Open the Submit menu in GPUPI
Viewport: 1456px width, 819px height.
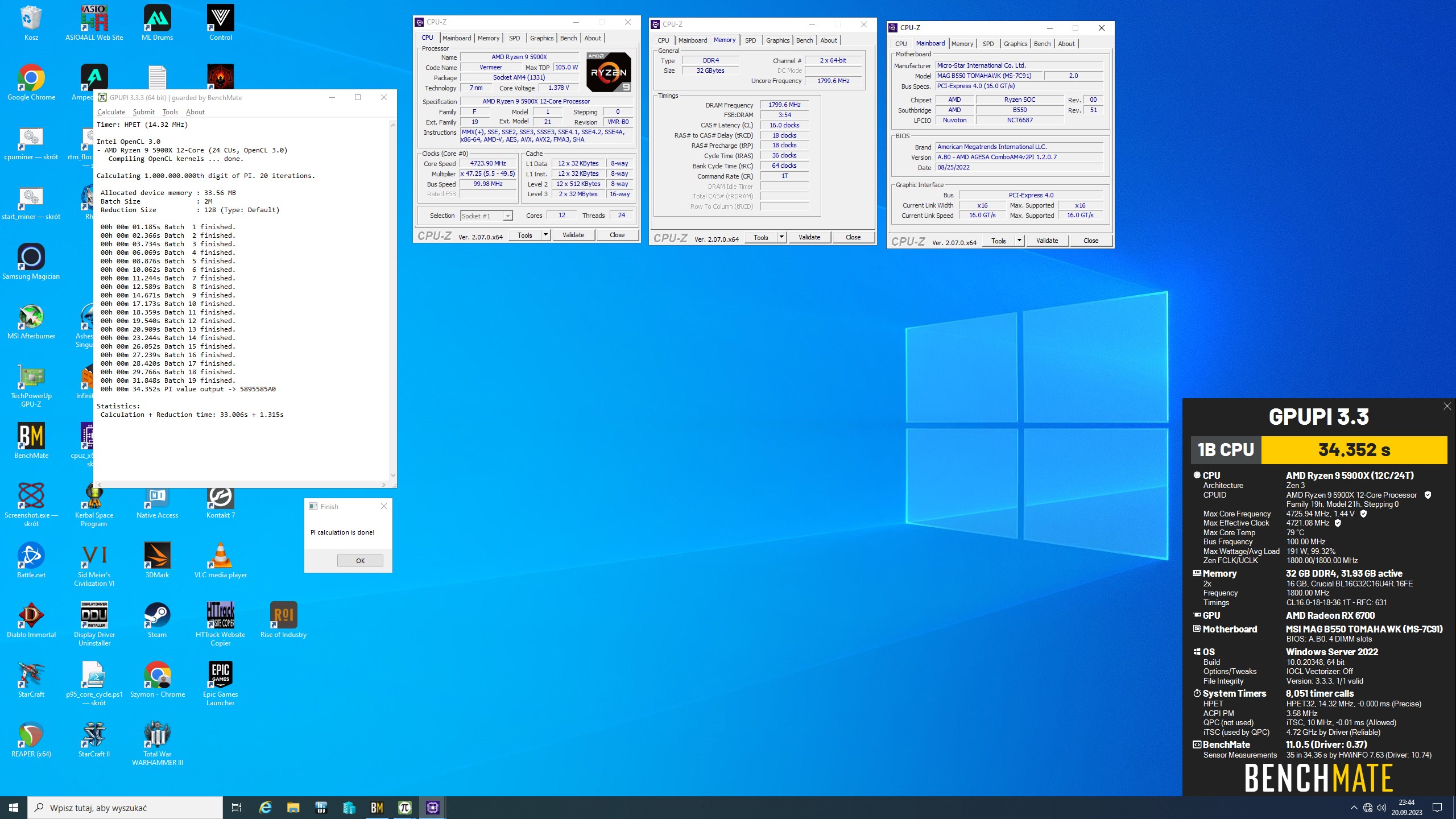click(x=143, y=112)
